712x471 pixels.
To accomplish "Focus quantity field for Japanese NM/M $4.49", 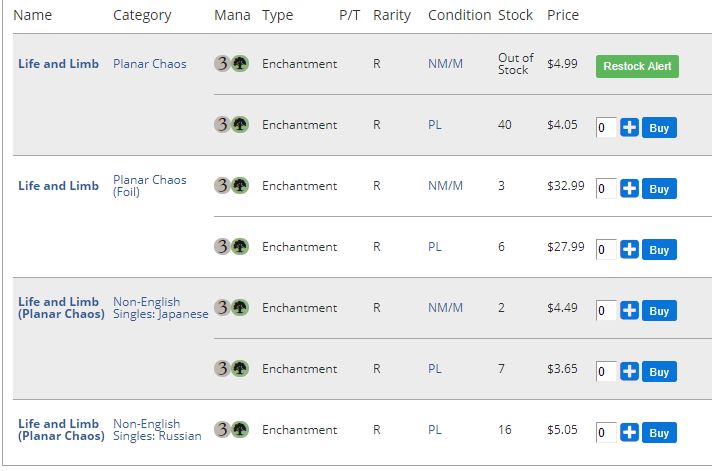I will coord(606,311).
